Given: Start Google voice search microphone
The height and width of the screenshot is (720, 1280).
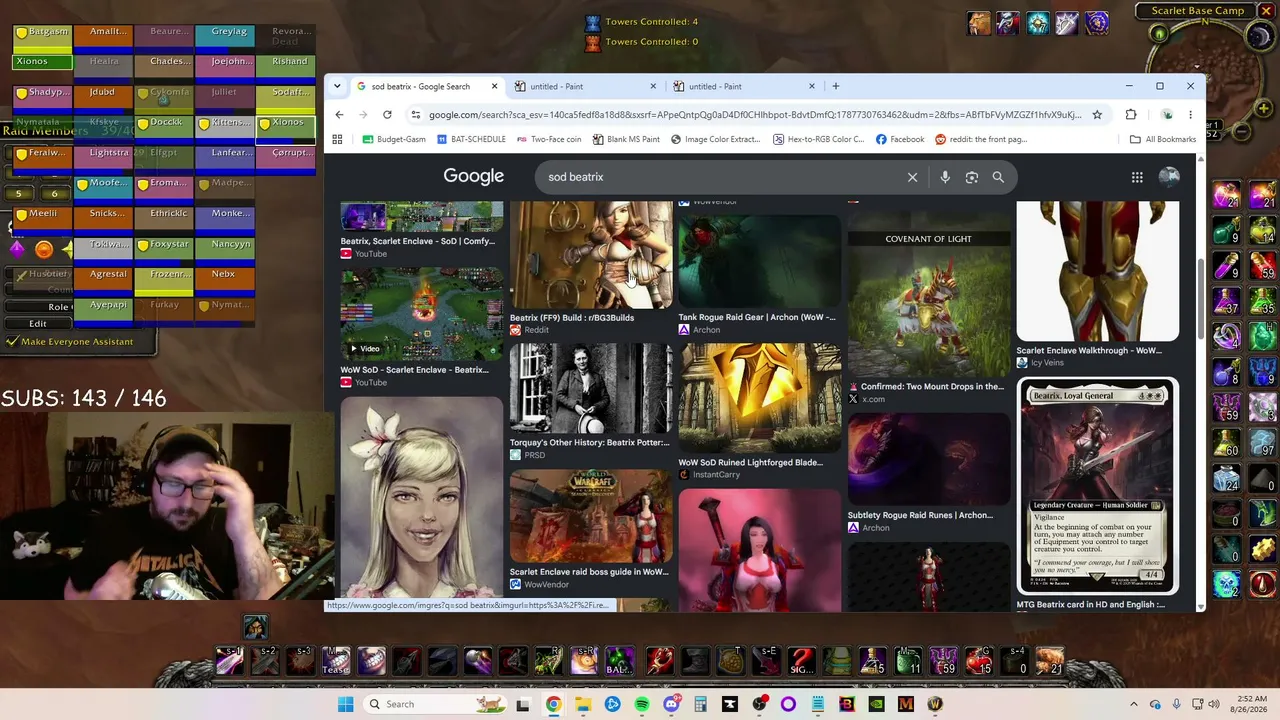Looking at the screenshot, I should click(945, 177).
